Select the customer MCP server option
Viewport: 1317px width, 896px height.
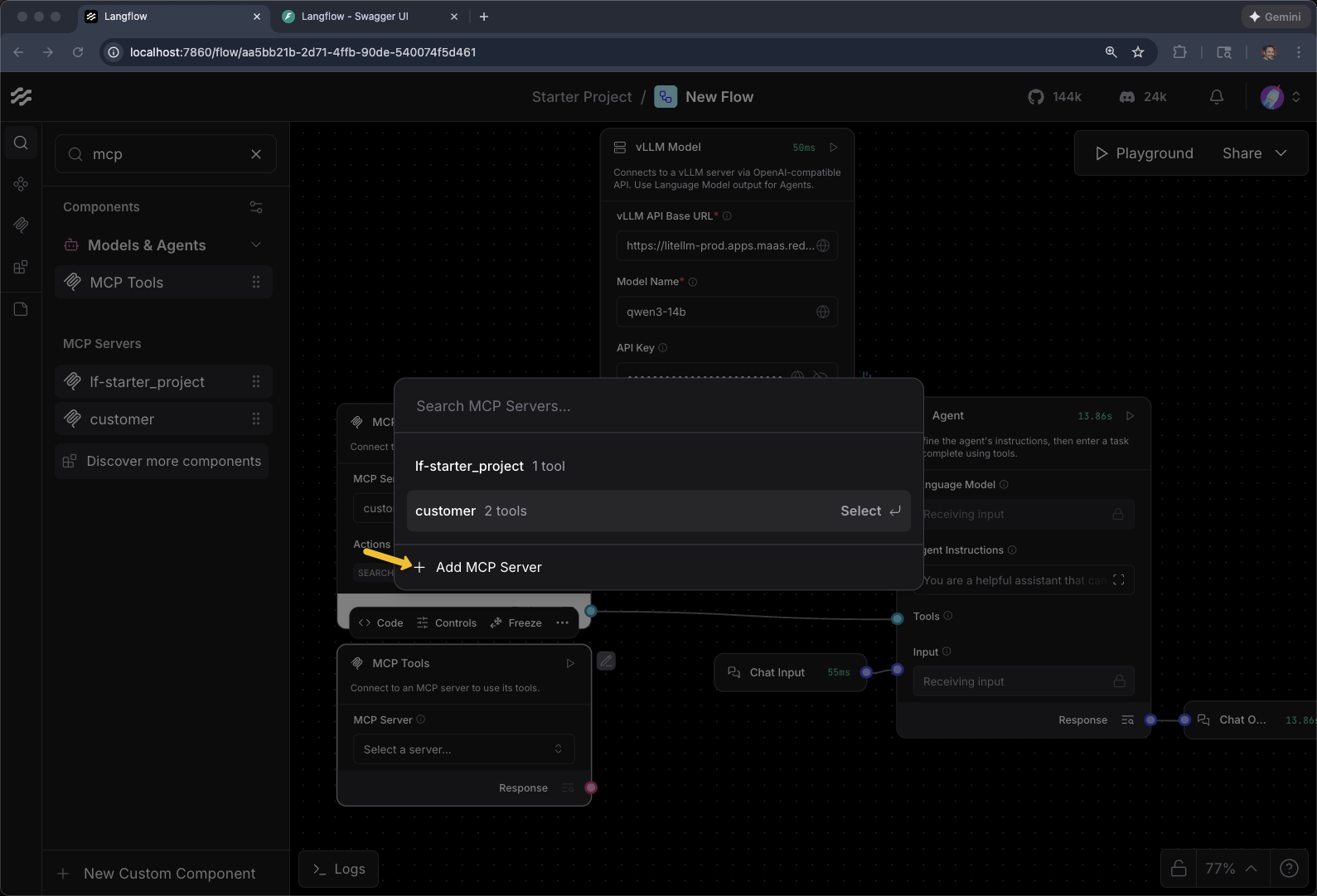click(x=658, y=511)
